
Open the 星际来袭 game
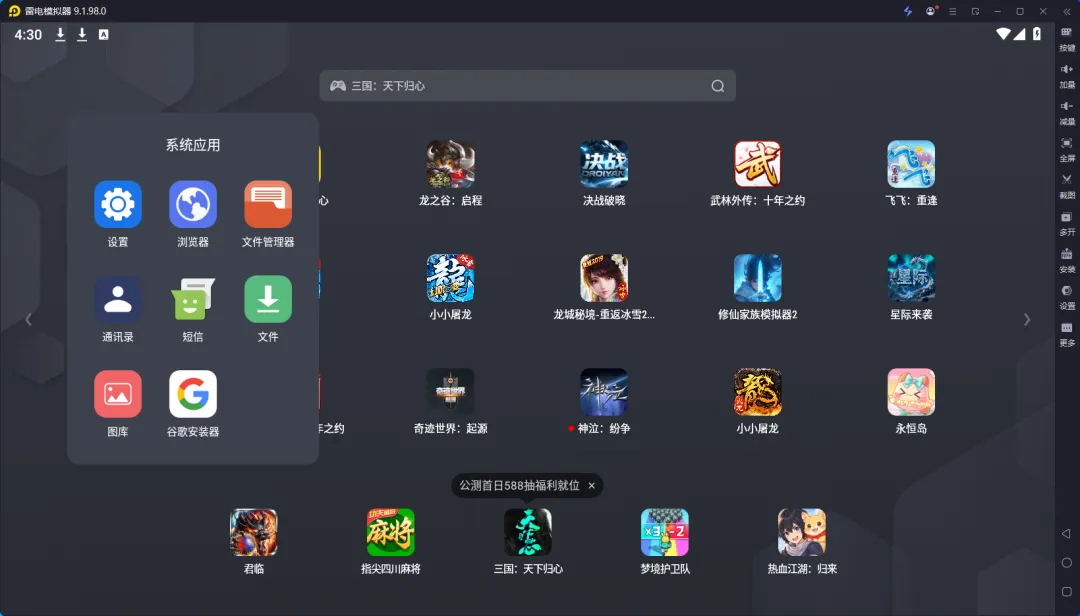911,278
